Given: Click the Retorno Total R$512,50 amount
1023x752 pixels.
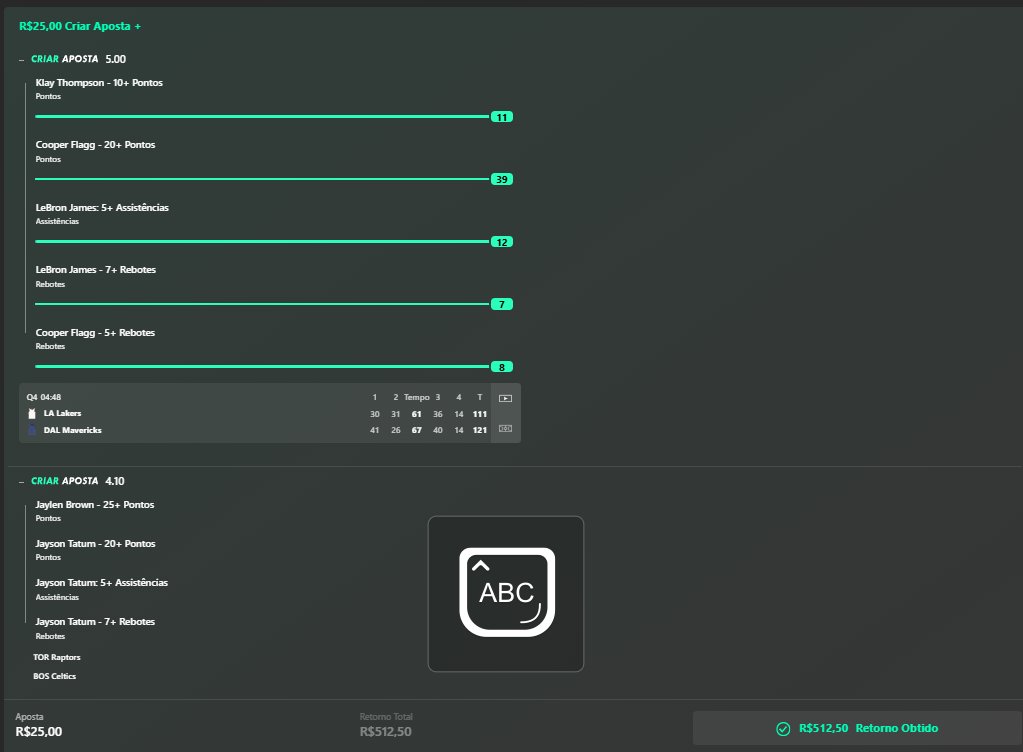Looking at the screenshot, I should [x=386, y=732].
